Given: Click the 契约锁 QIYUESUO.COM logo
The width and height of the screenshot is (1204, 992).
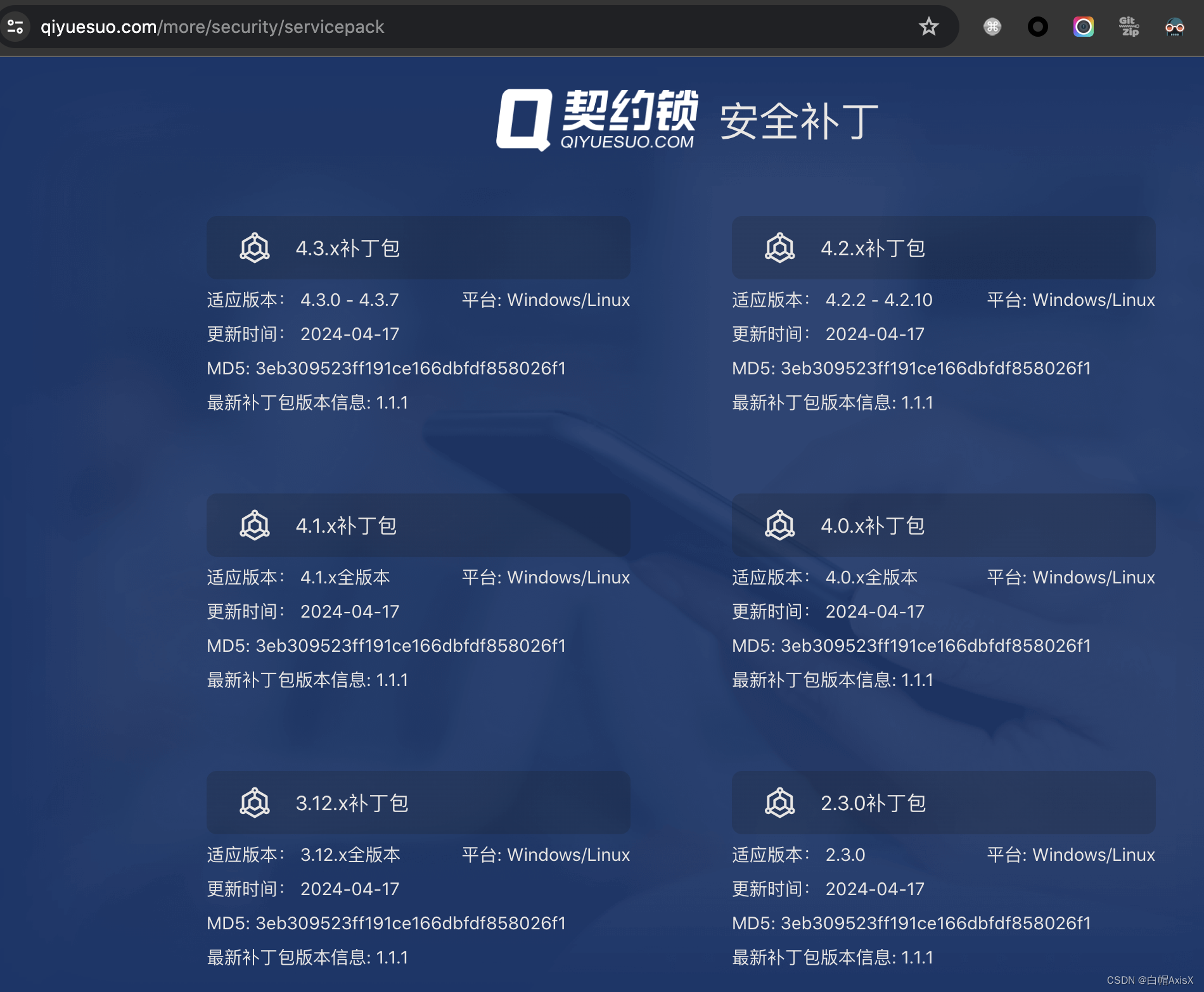Looking at the screenshot, I should (597, 120).
